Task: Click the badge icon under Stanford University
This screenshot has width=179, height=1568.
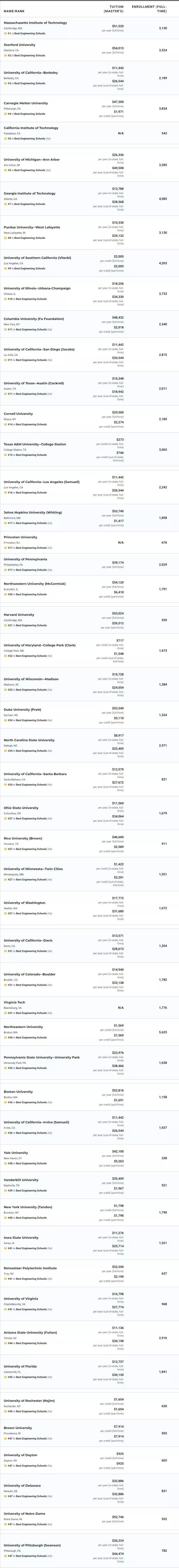Action: click(x=5, y=55)
